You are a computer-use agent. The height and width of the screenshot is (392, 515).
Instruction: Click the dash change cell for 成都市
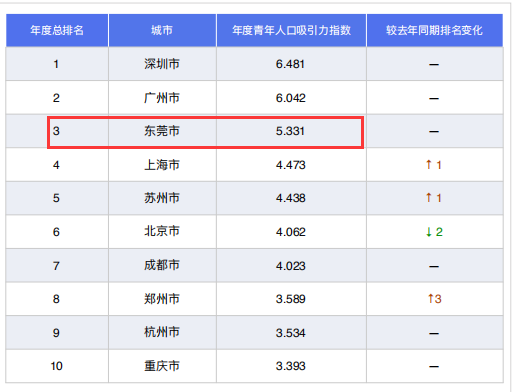434,266
